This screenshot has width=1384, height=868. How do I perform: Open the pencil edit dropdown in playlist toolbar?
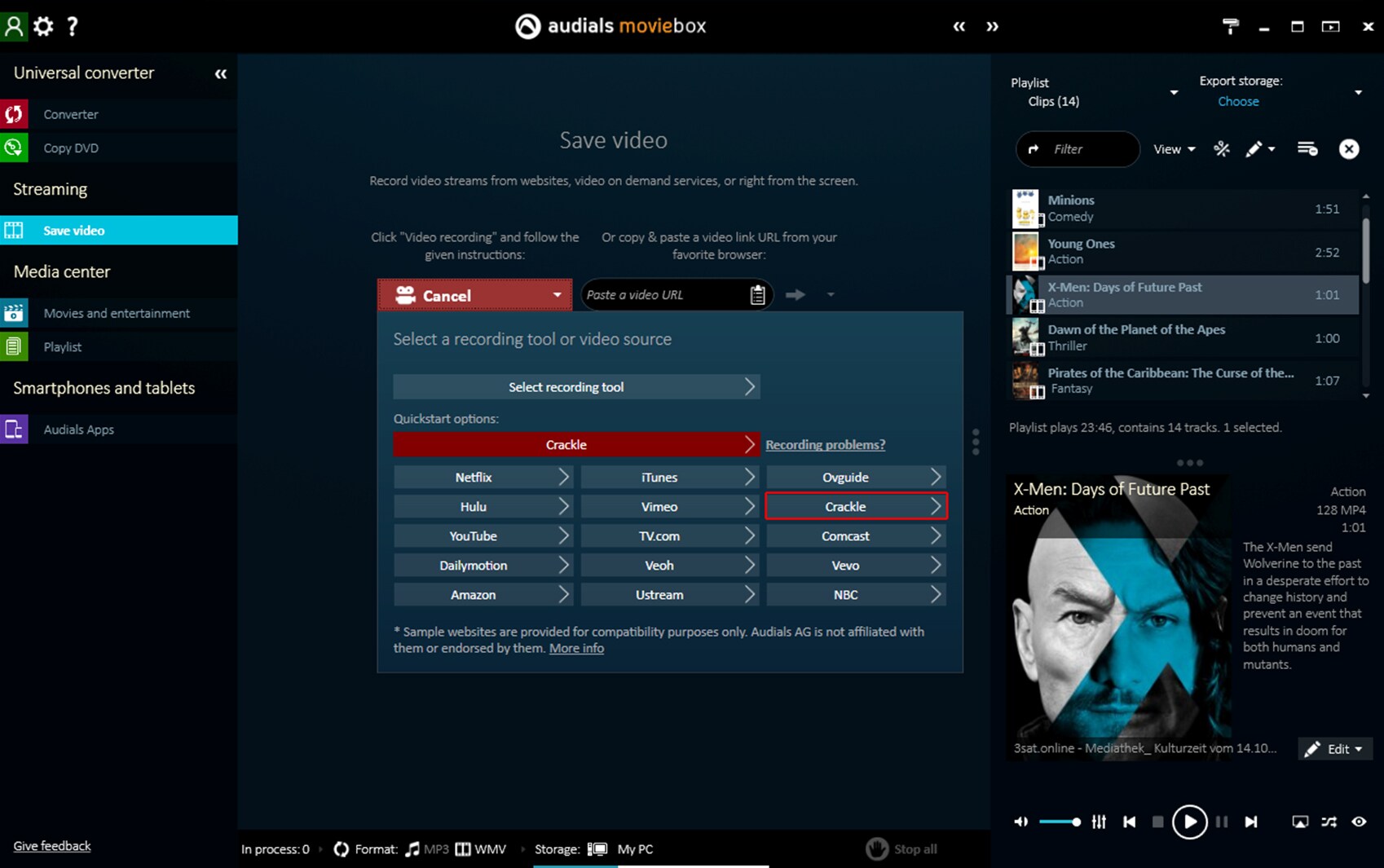(1260, 148)
